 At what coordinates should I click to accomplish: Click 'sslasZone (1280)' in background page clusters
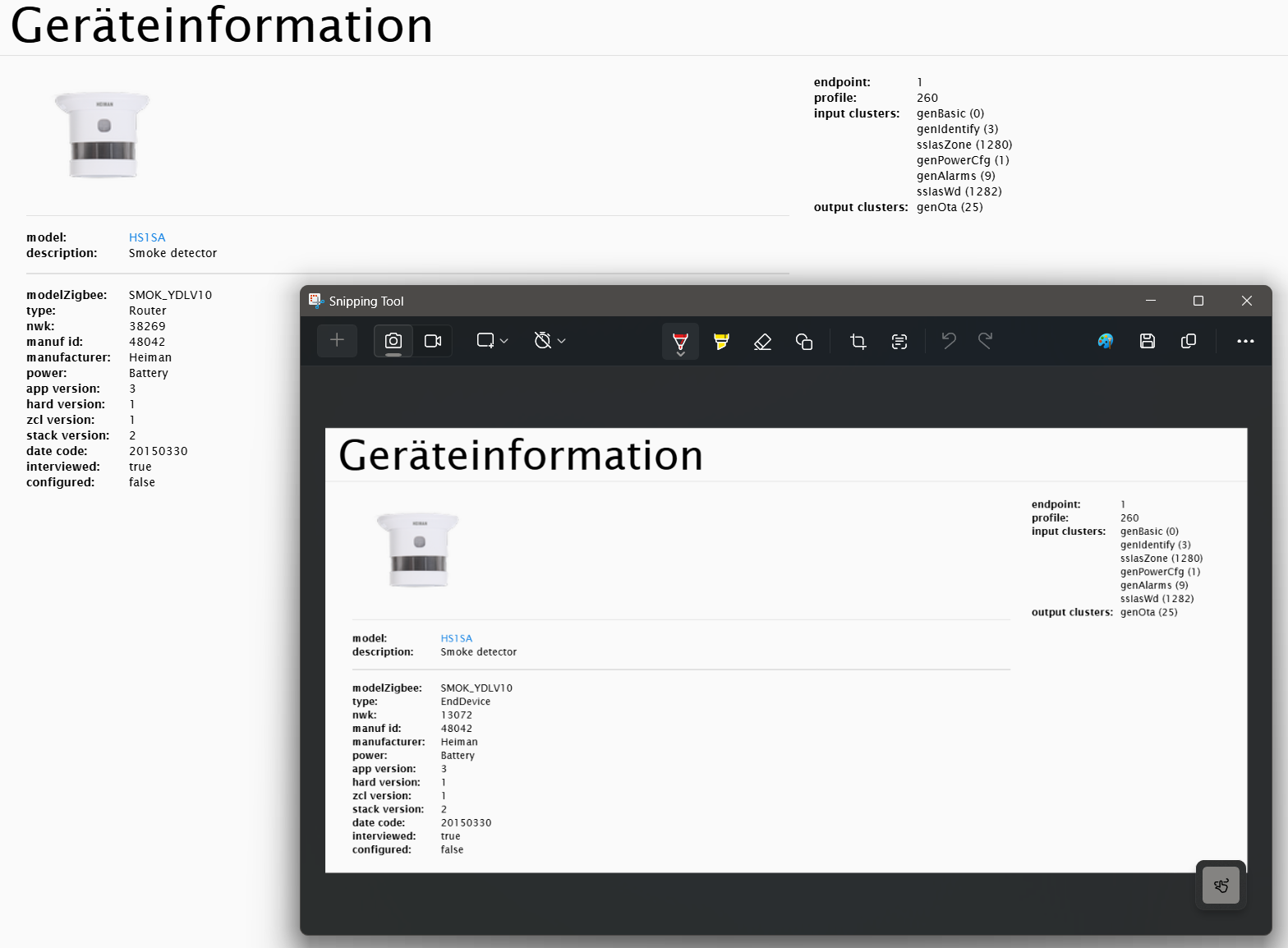click(x=964, y=145)
